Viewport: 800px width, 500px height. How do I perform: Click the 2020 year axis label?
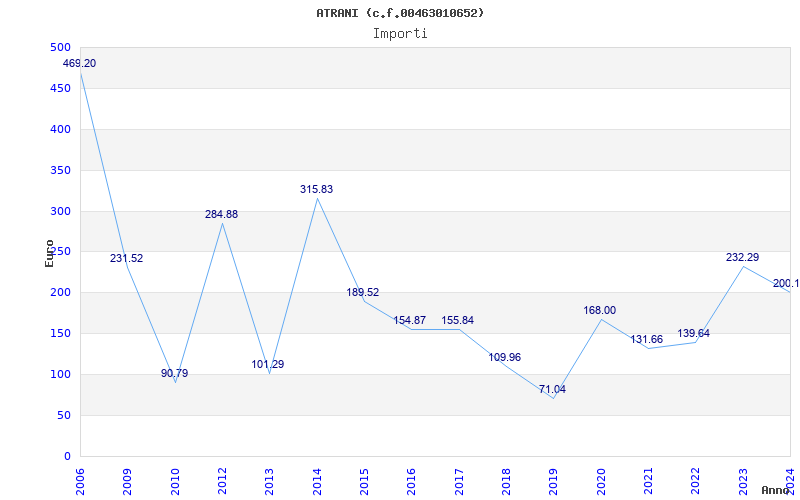[x=601, y=483]
